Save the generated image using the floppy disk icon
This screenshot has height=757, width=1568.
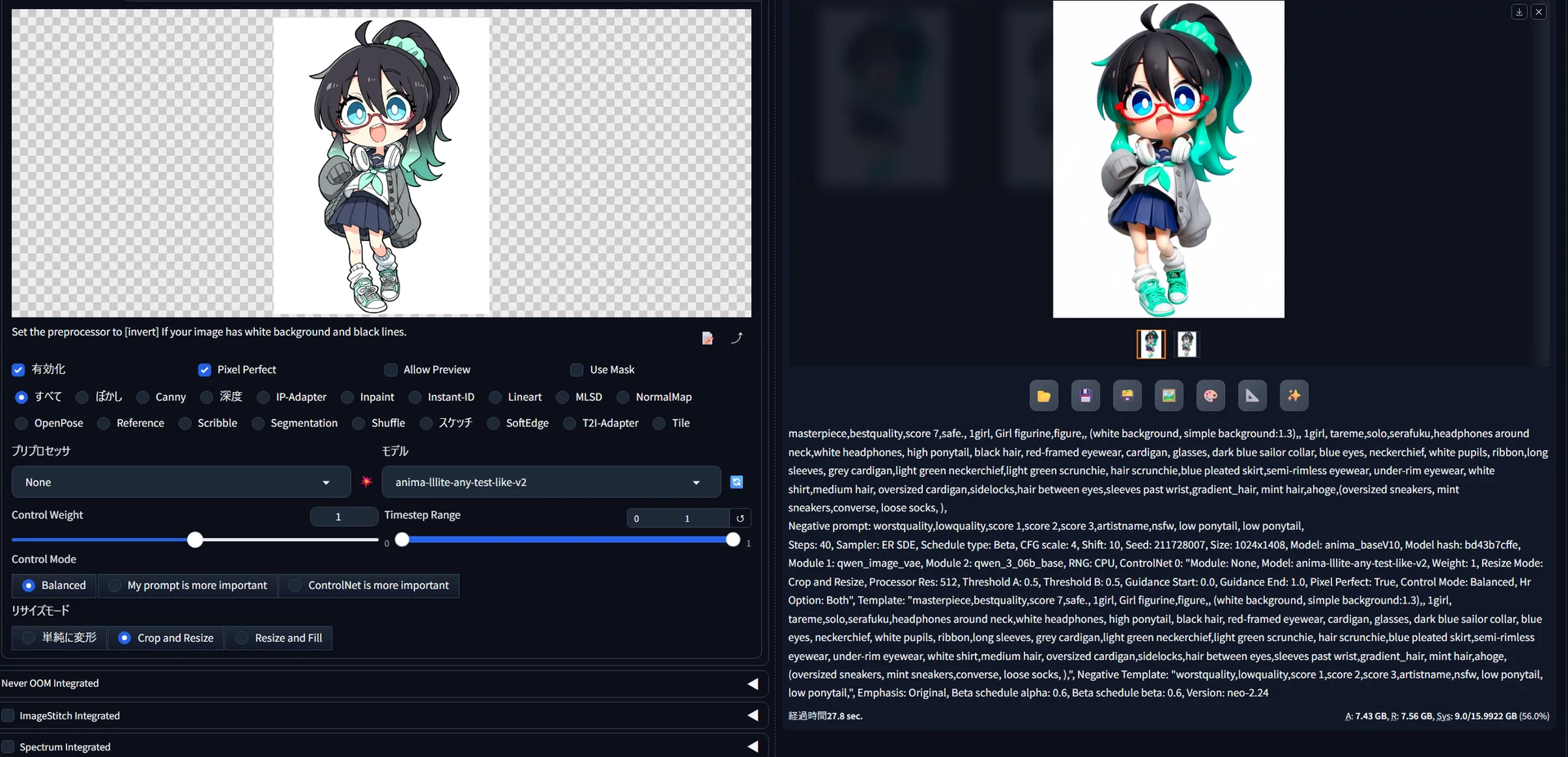click(1085, 396)
